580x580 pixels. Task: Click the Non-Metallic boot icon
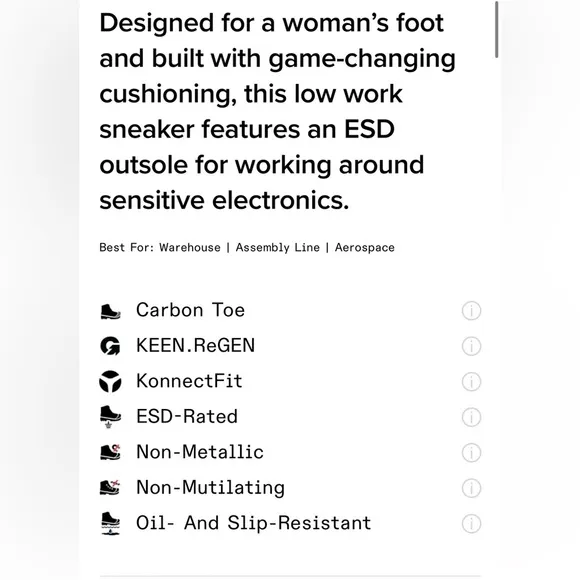click(x=110, y=452)
